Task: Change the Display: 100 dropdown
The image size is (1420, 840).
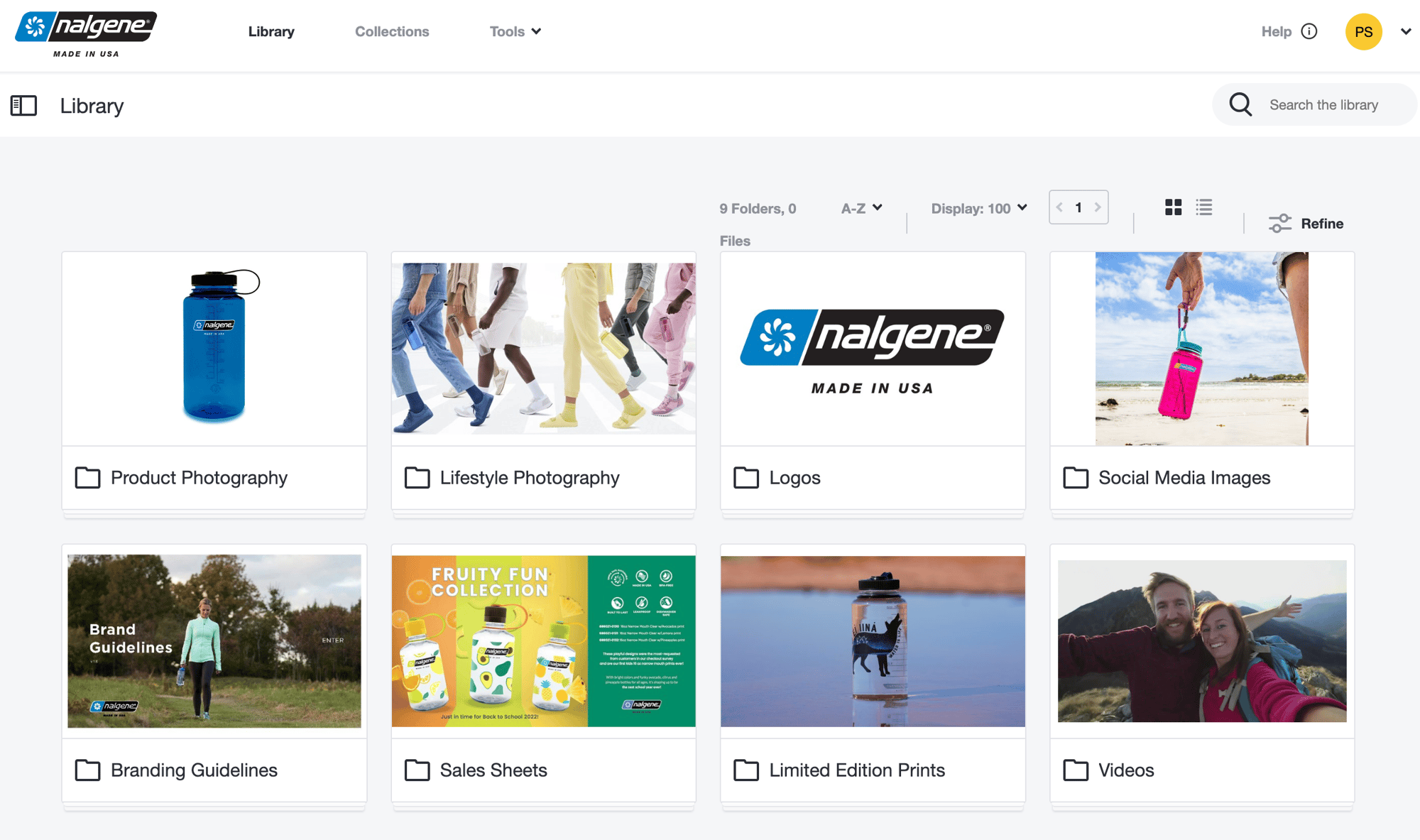Action: point(978,208)
